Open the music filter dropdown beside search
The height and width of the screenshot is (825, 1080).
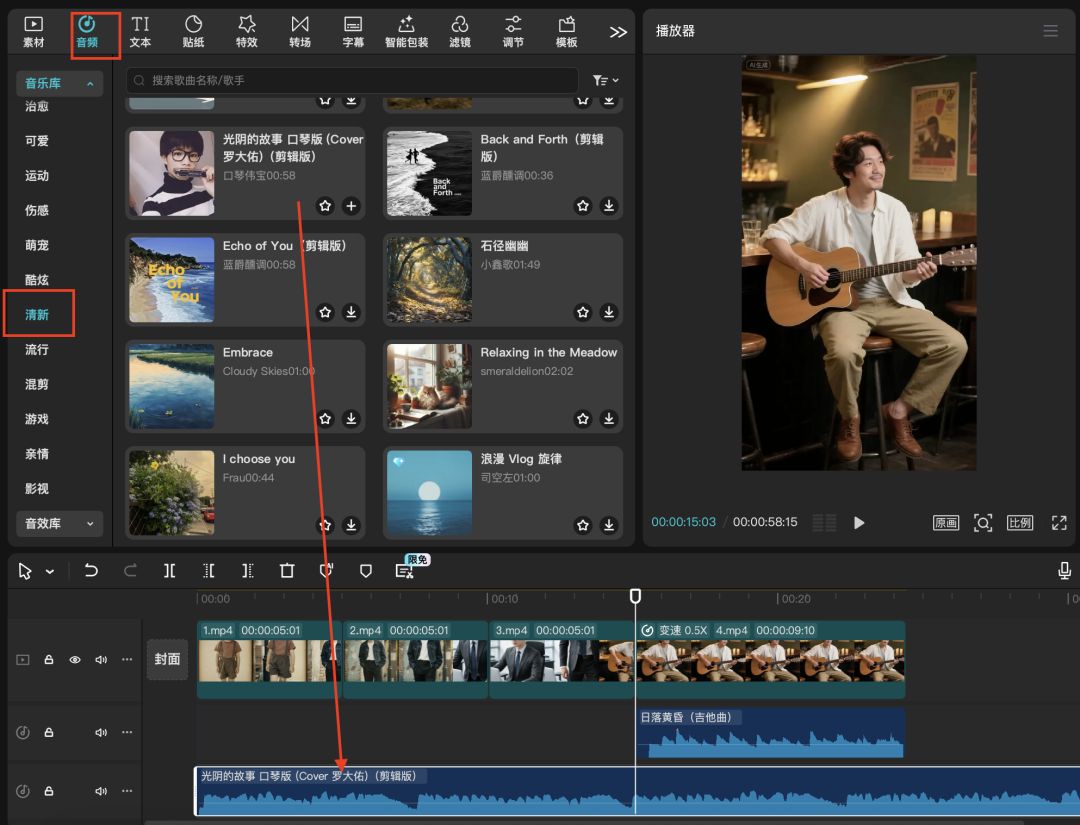[x=605, y=80]
